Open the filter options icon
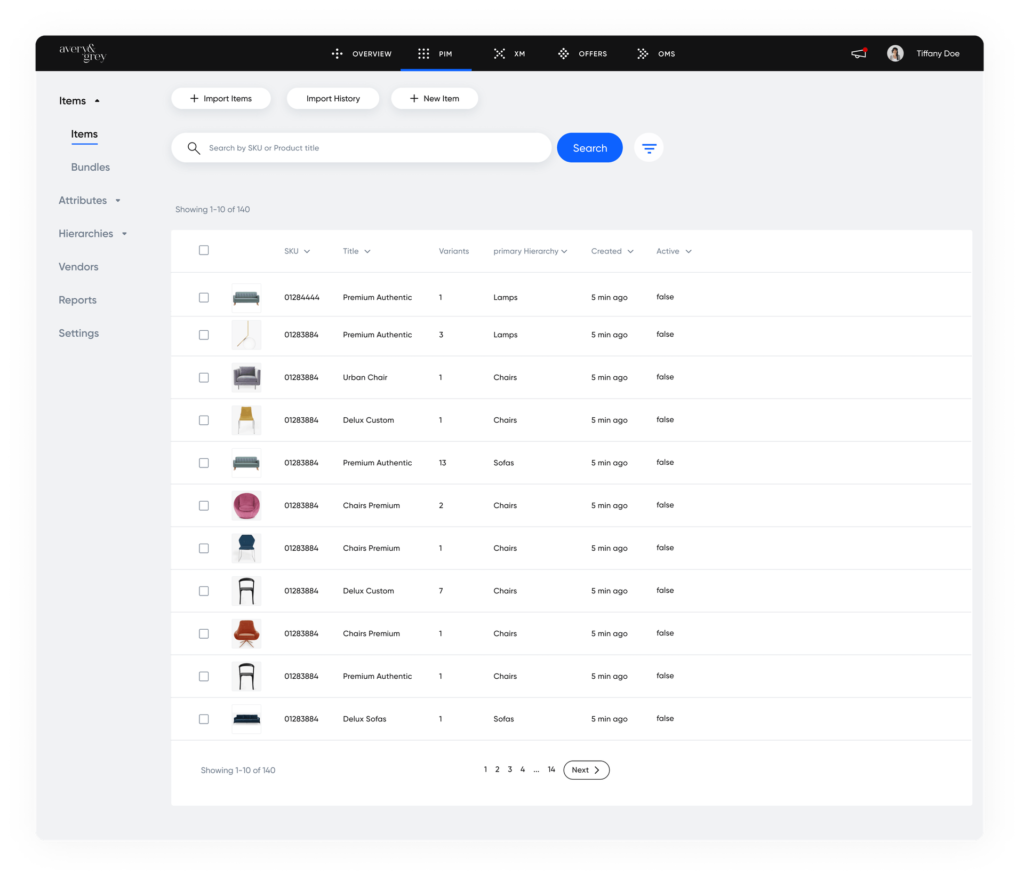Screen dimensions: 1024x881 tap(649, 147)
